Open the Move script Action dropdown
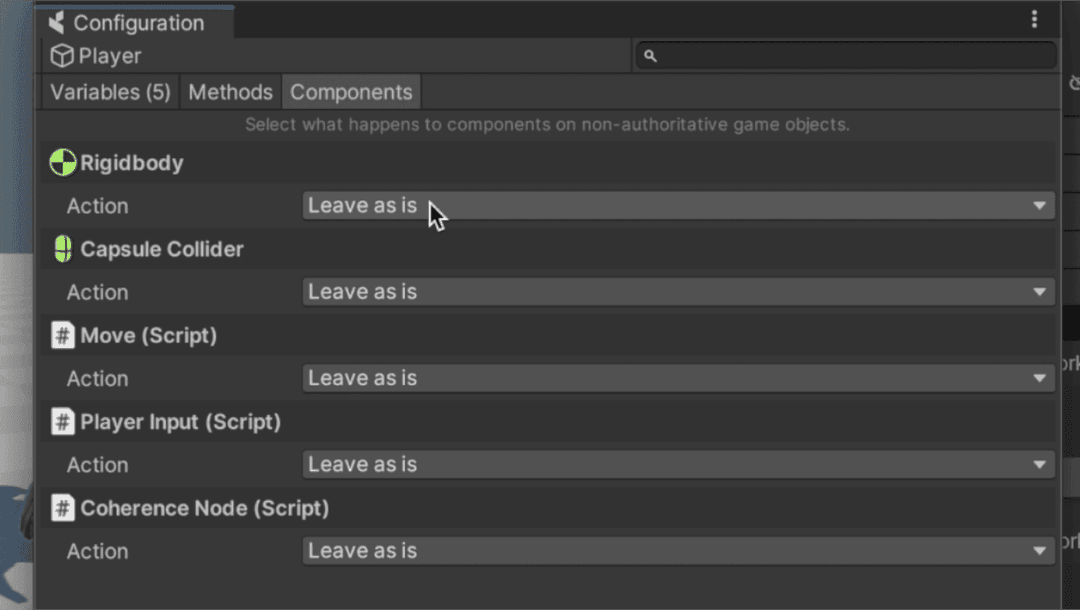The height and width of the screenshot is (610, 1080). [677, 379]
